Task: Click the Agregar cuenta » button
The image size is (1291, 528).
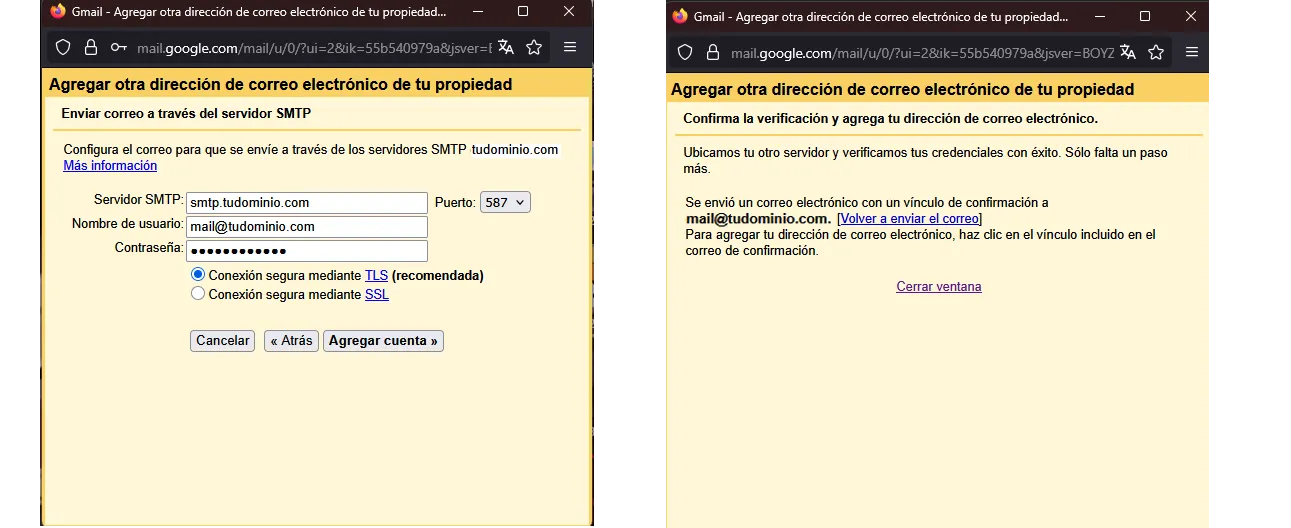Action: tap(383, 341)
